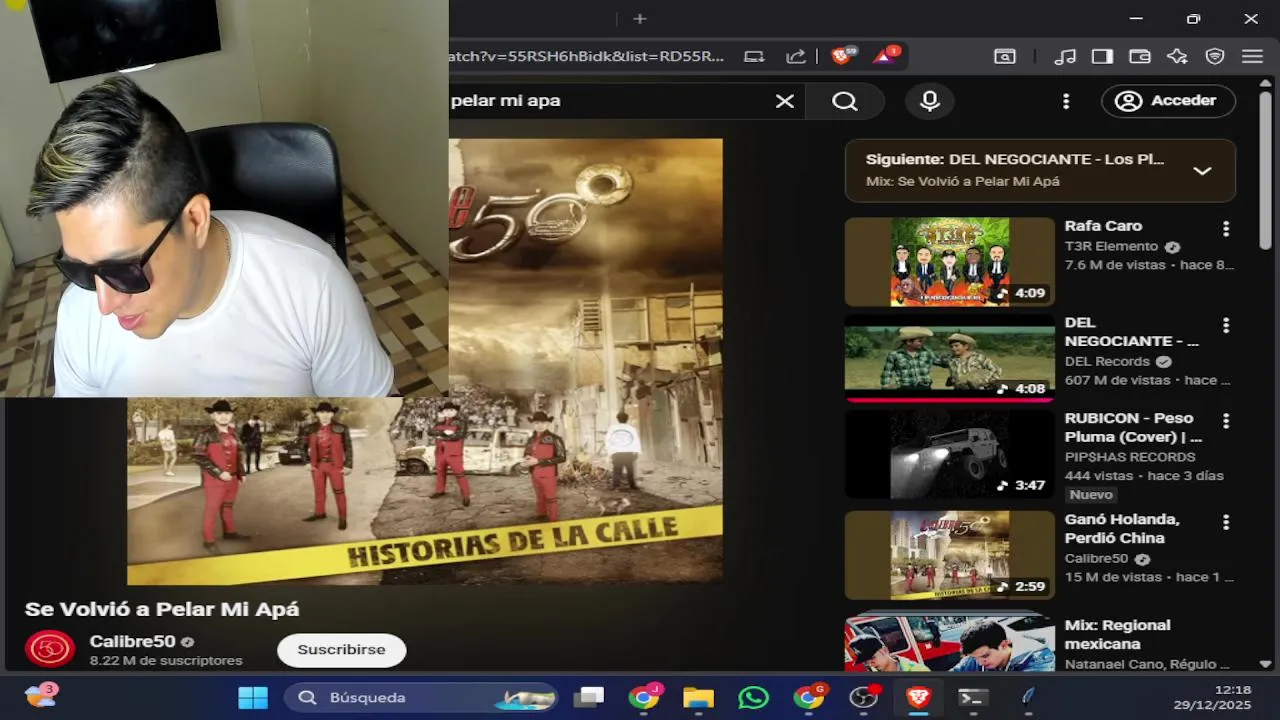
Task: Open the RUBICON Peso Pluma thumbnail
Action: tap(950, 454)
